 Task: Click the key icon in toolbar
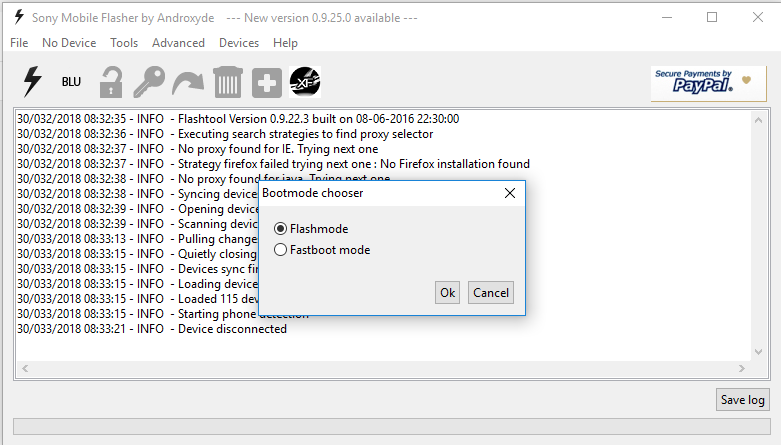(x=149, y=82)
